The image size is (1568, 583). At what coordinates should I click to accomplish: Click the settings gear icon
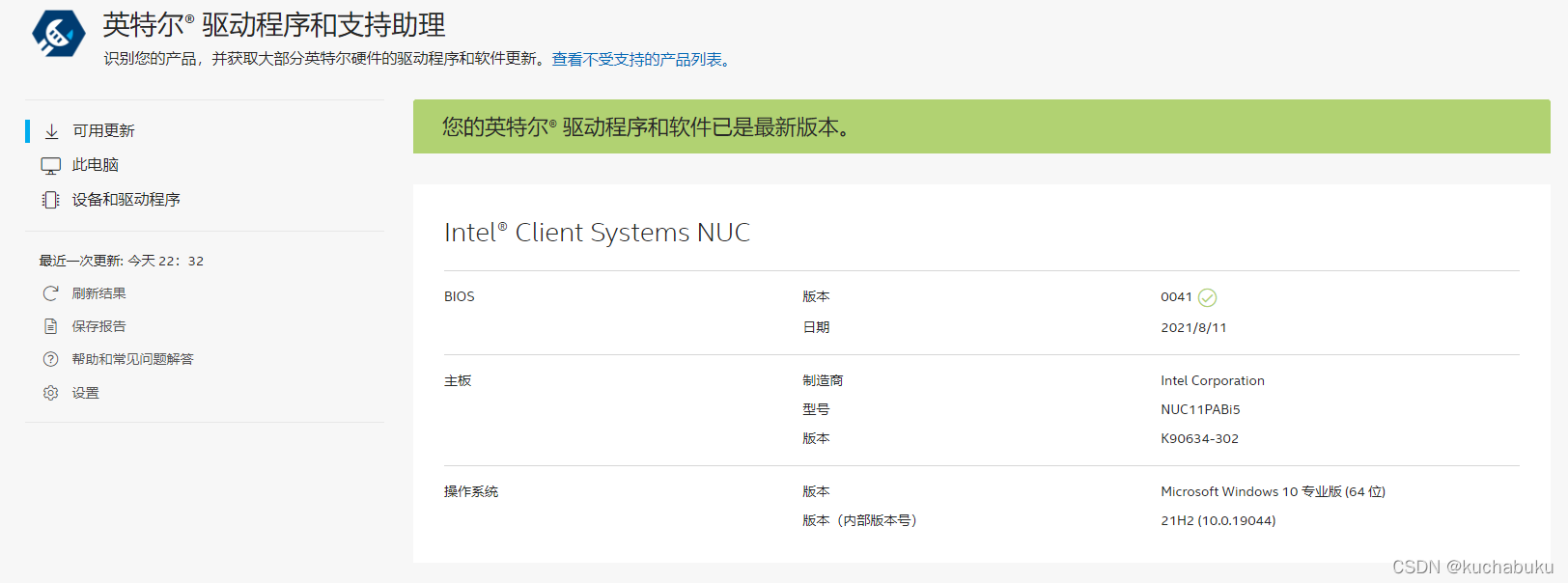tap(51, 393)
